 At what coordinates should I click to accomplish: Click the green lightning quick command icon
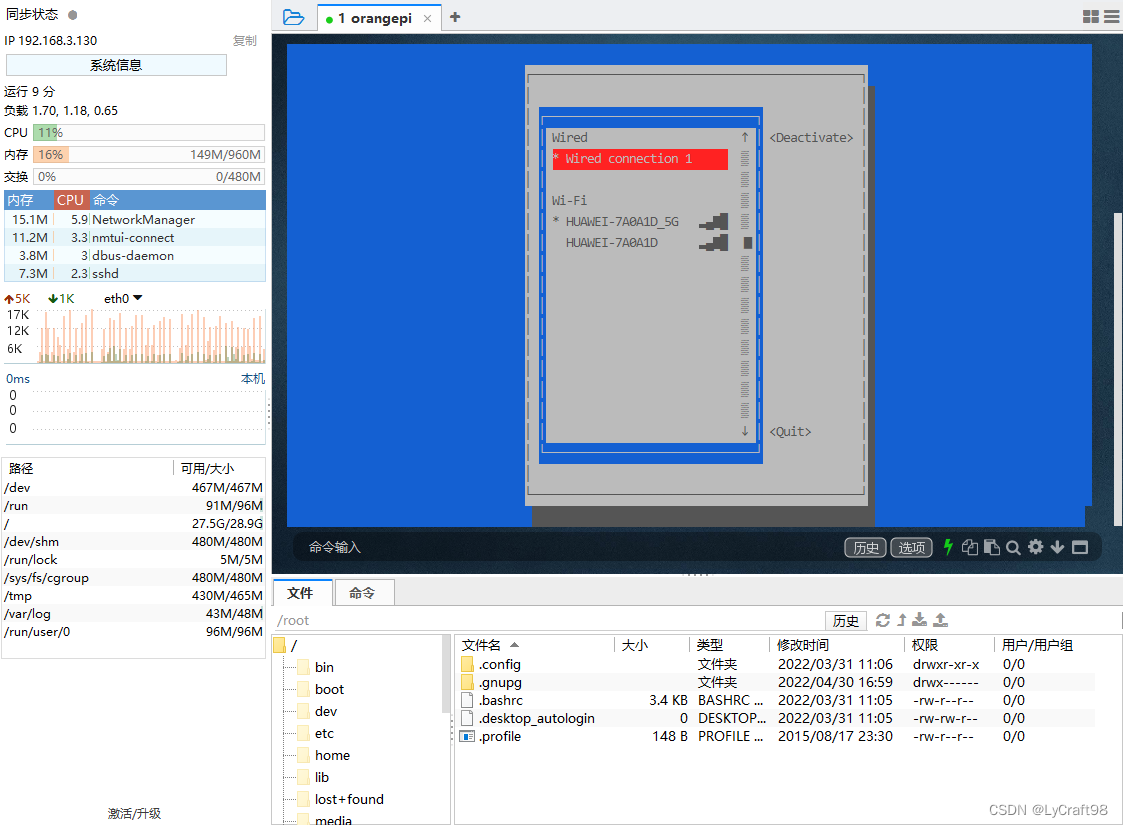pos(948,547)
